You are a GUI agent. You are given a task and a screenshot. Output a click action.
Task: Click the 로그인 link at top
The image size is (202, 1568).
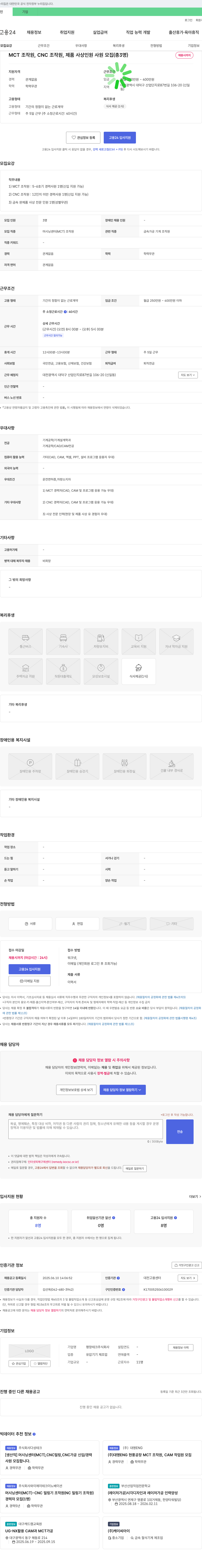tap(189, 20)
